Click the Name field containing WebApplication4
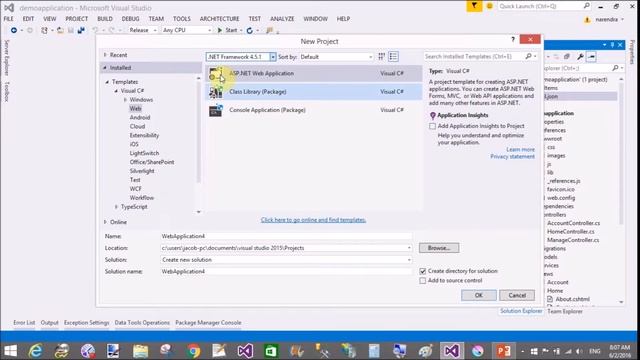Viewport: 640px width, 360px height. click(286, 236)
